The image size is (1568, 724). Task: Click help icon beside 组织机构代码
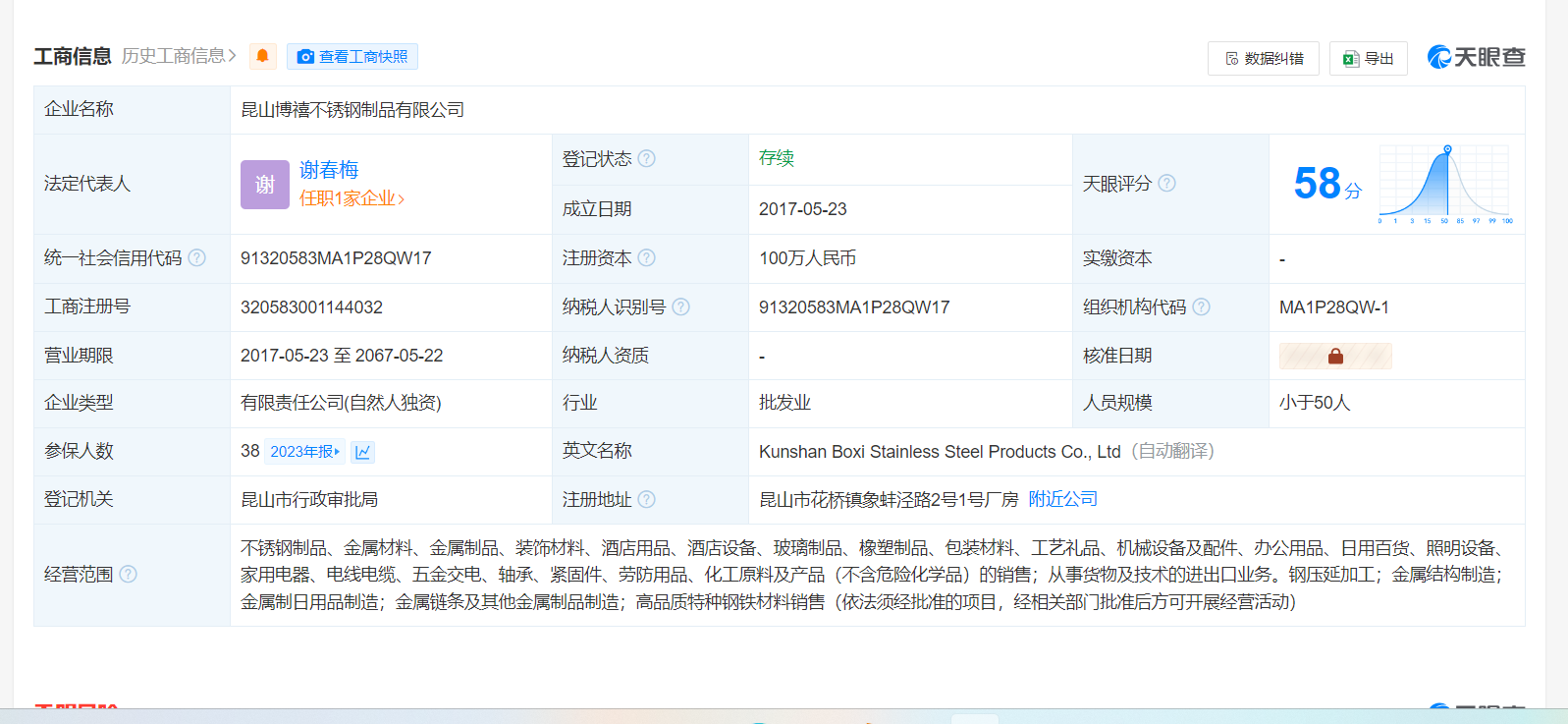pyautogui.click(x=1201, y=306)
